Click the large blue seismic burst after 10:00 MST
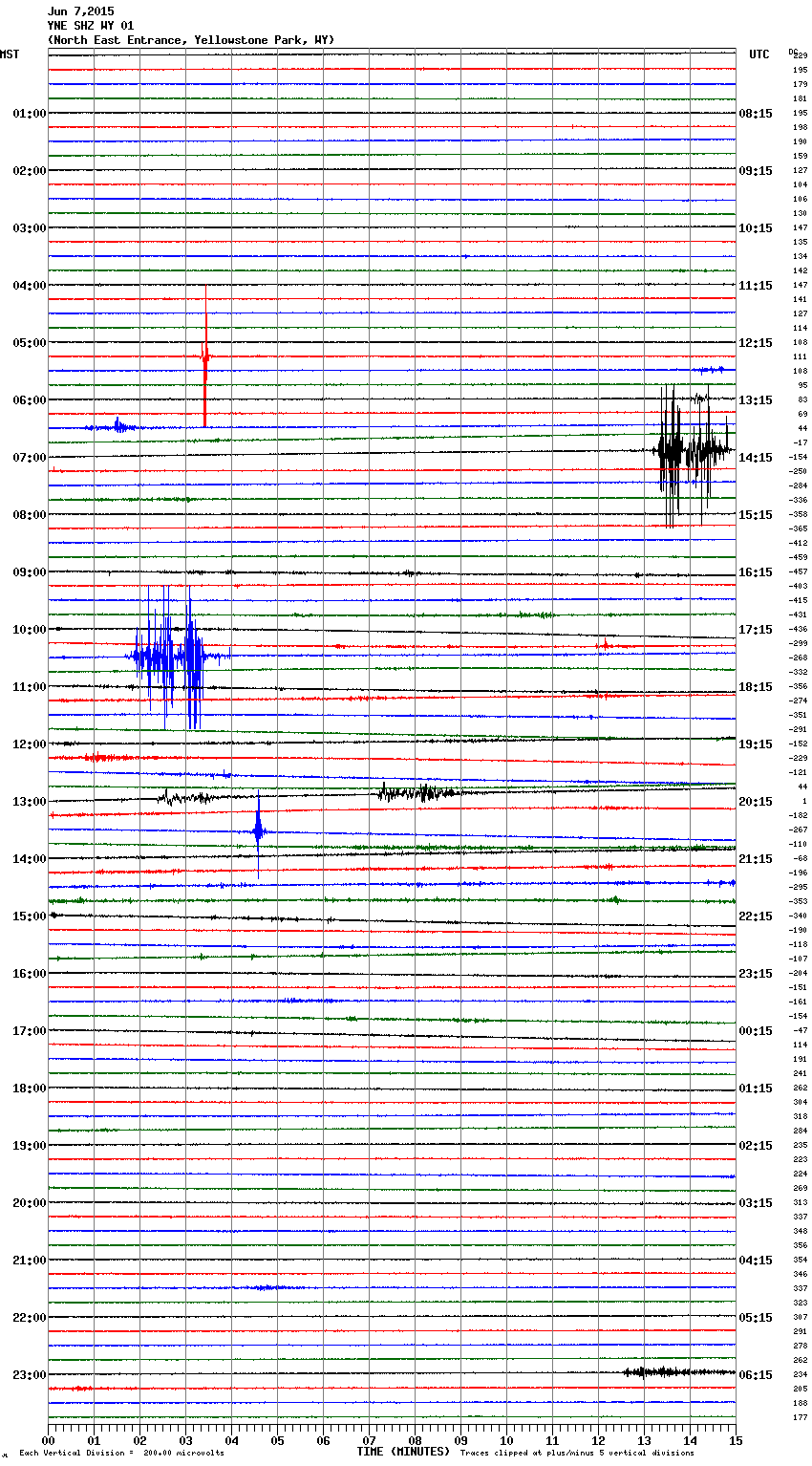The height and width of the screenshot is (1466, 812). point(177,657)
